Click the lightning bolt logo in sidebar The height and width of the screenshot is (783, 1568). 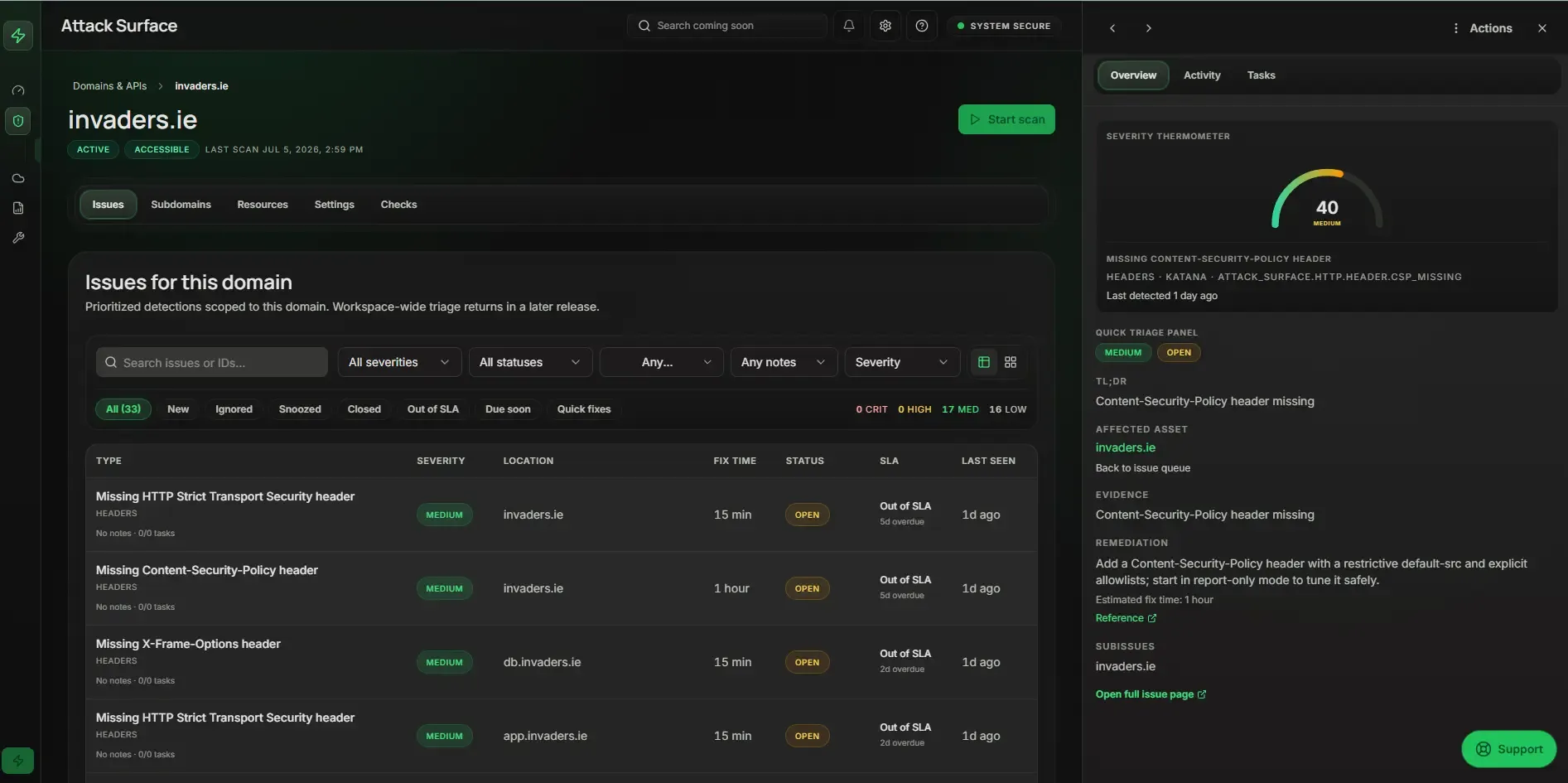point(18,36)
